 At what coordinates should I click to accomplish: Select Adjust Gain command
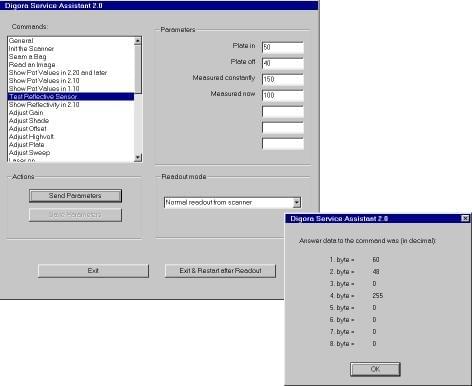(x=71, y=113)
